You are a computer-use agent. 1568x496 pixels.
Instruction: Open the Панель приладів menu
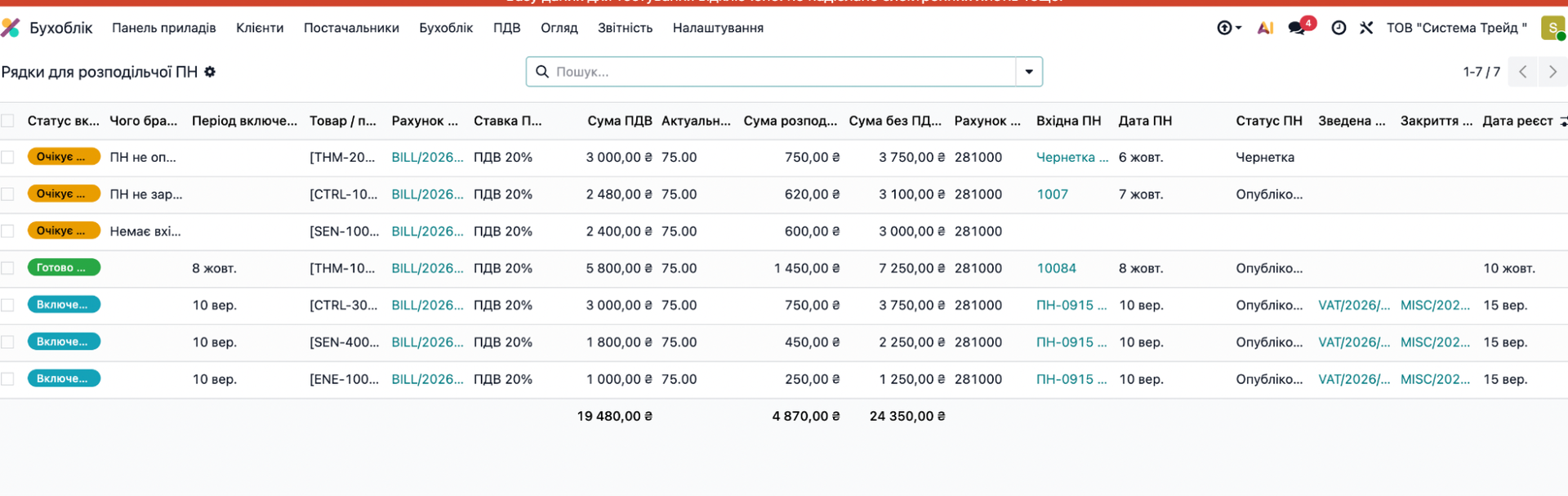tap(164, 28)
